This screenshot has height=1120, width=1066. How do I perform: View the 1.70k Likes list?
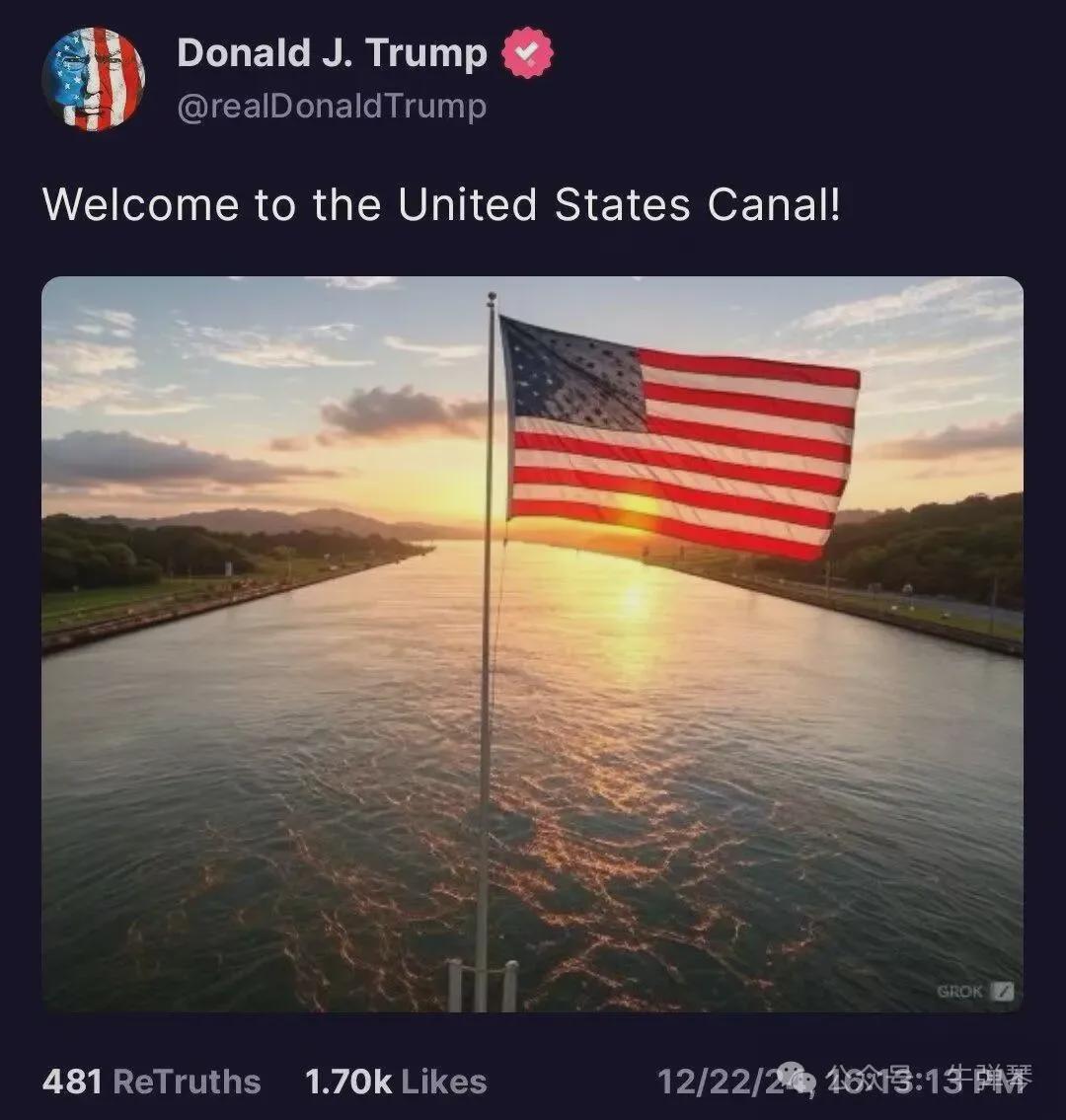pyautogui.click(x=396, y=1082)
